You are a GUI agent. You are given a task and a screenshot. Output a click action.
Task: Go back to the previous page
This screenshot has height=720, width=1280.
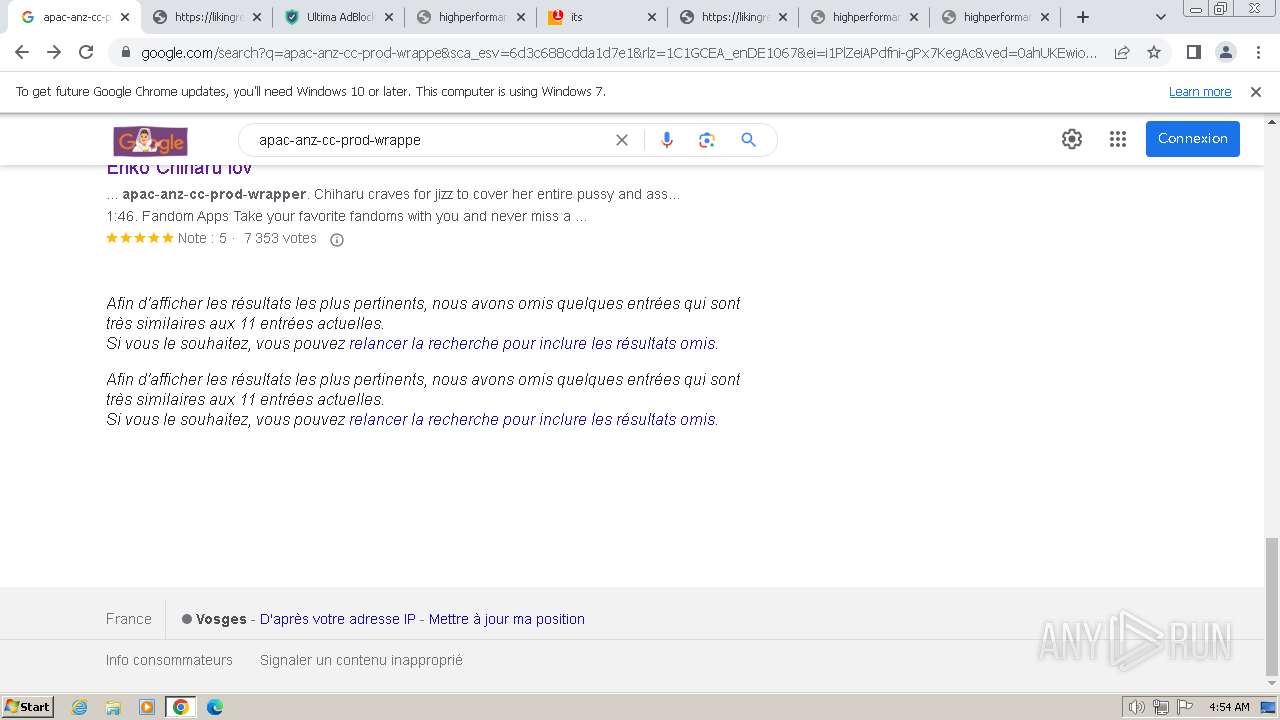coord(22,53)
